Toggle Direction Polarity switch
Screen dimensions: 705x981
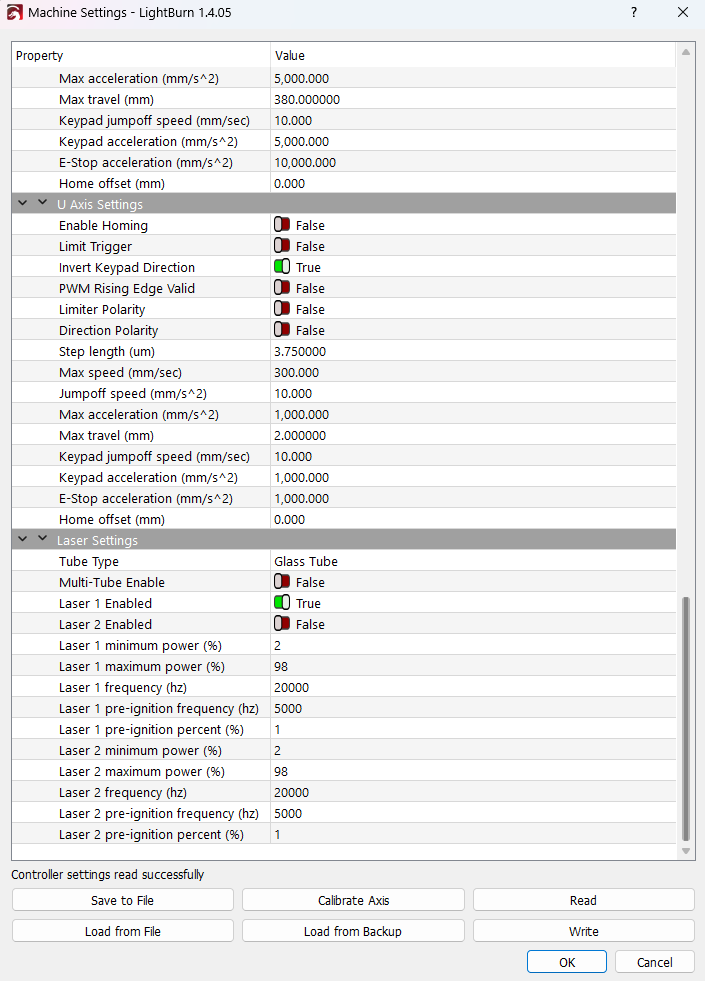pos(281,330)
